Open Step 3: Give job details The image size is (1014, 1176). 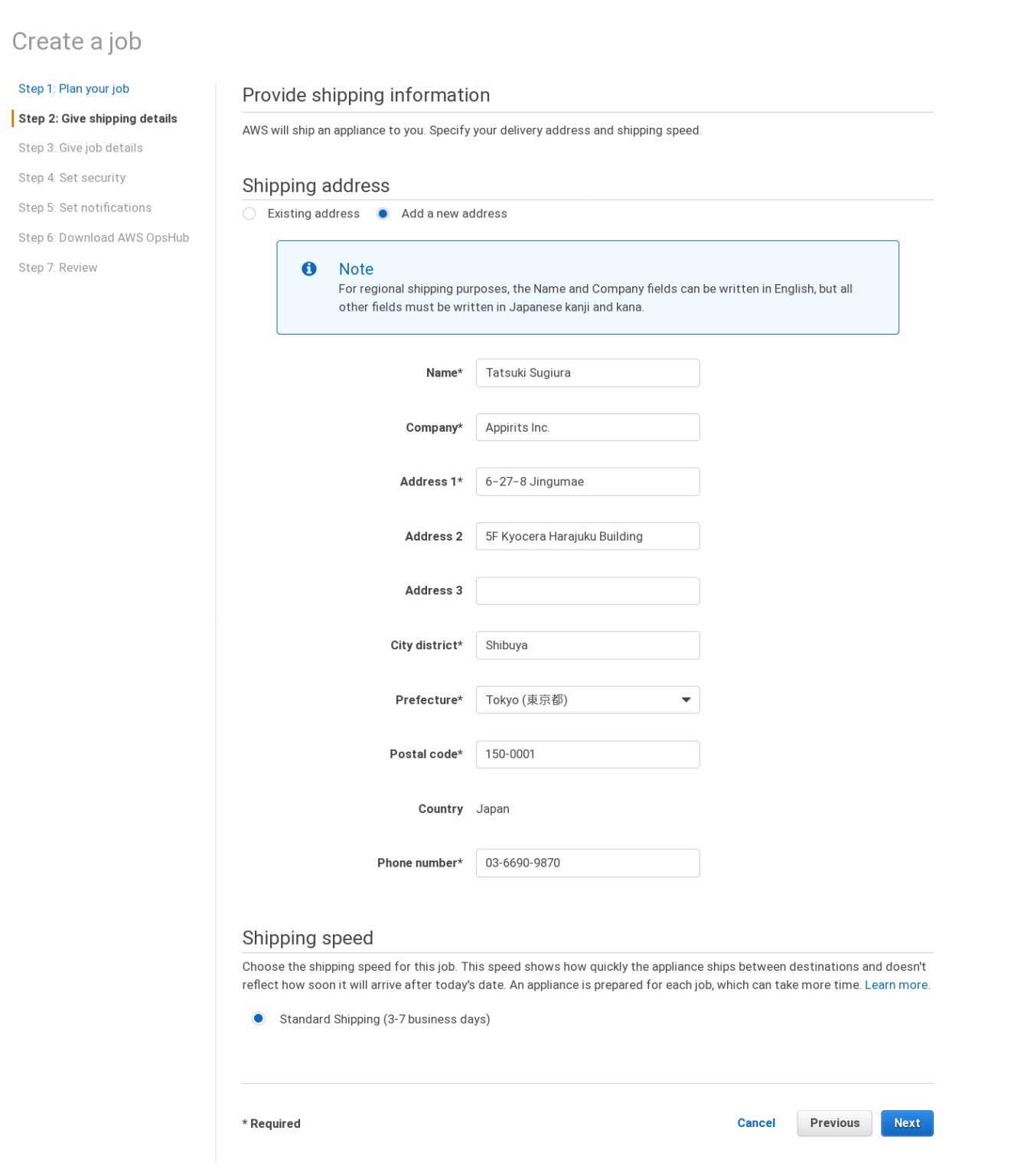pyautogui.click(x=80, y=147)
